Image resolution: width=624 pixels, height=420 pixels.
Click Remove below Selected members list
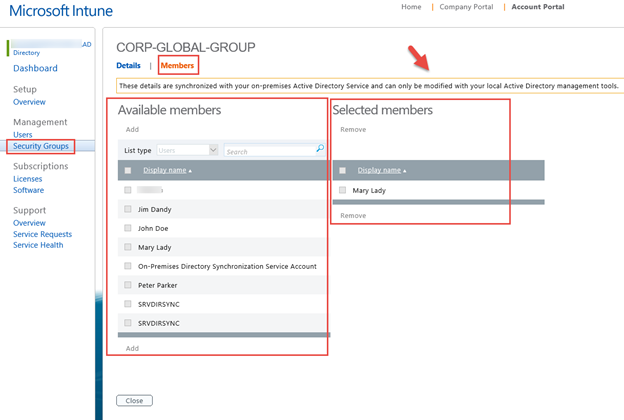[x=353, y=215]
